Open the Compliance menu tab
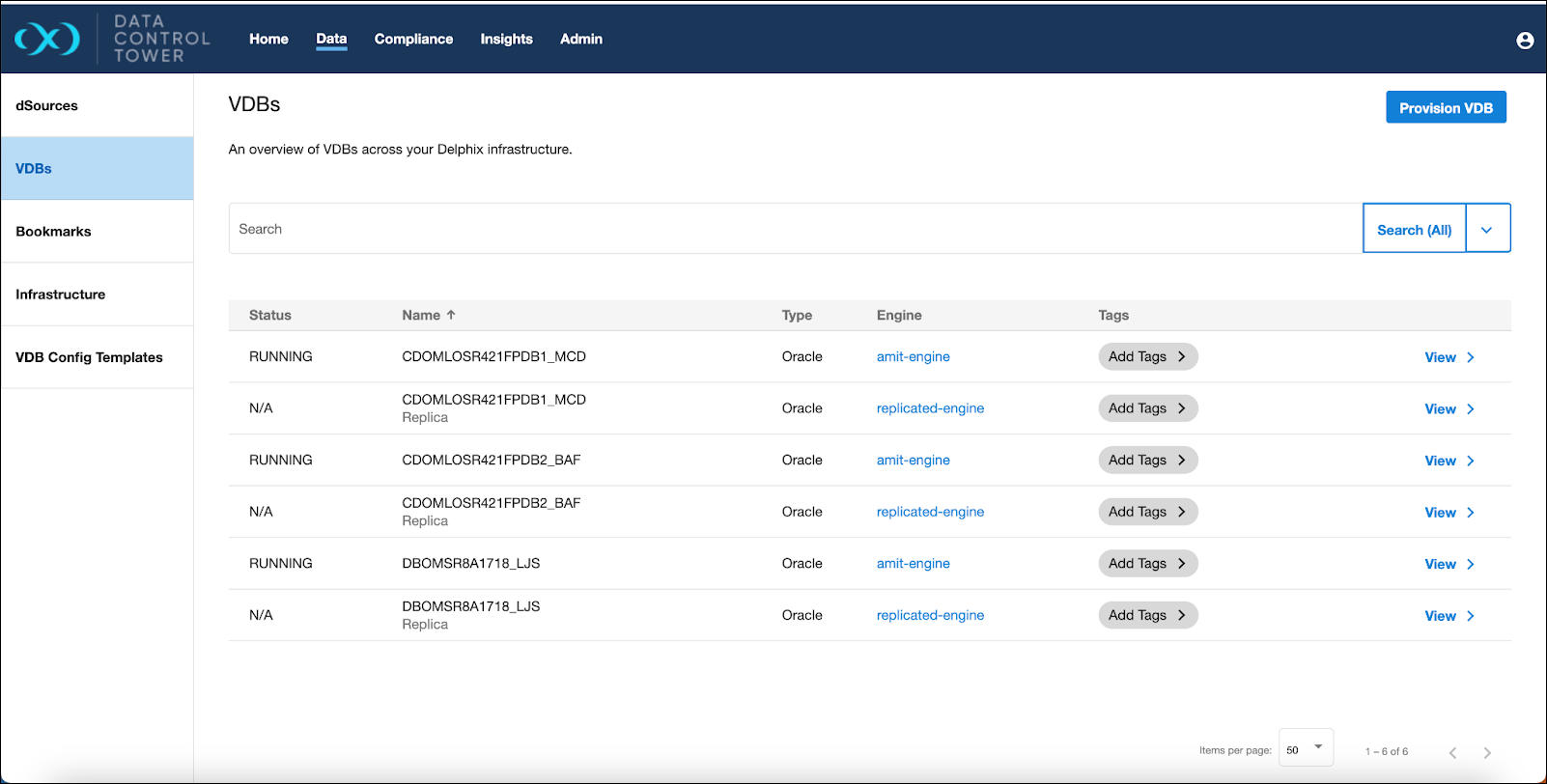 pyautogui.click(x=413, y=40)
